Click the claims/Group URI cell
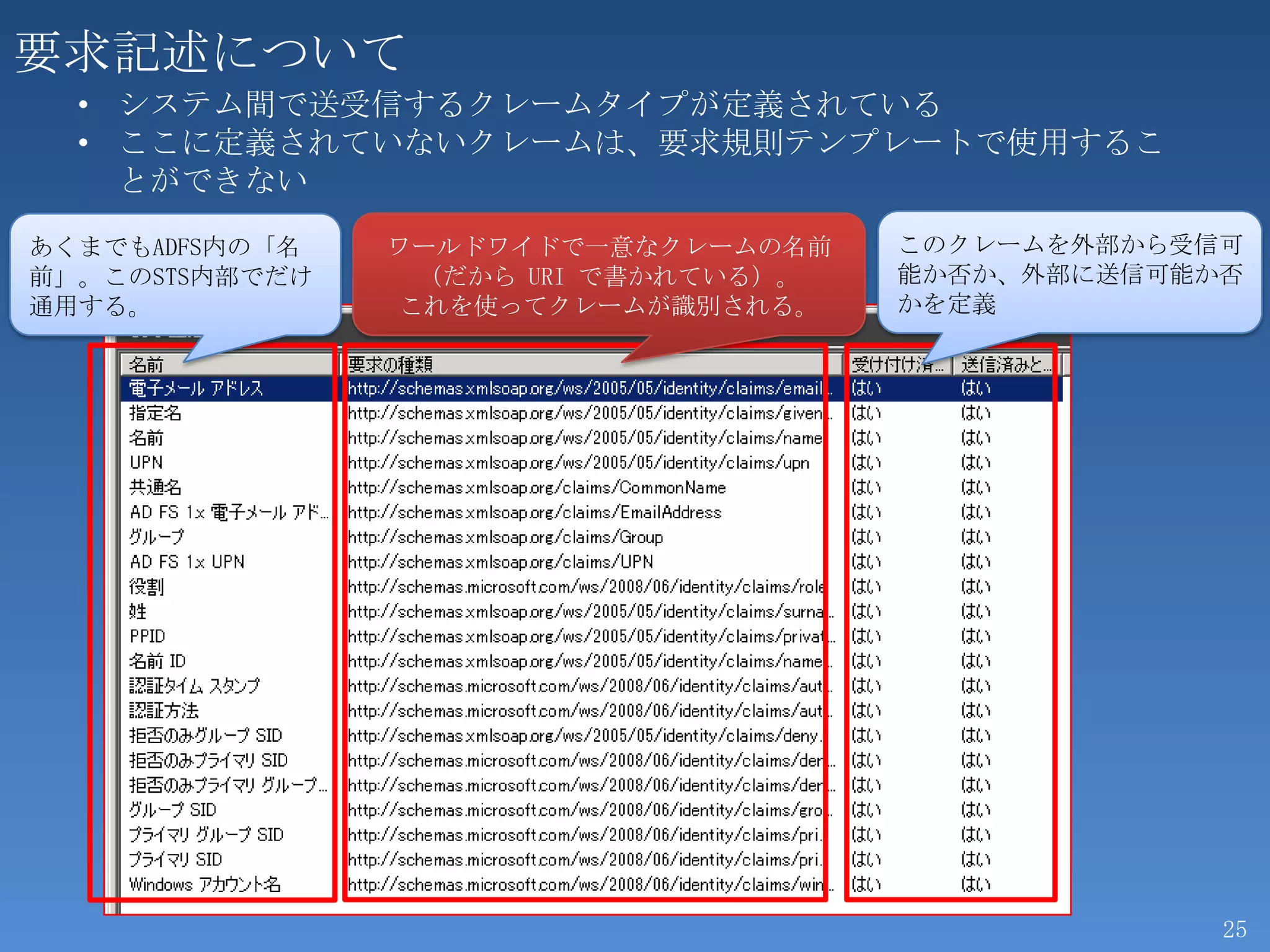 pyautogui.click(x=505, y=537)
